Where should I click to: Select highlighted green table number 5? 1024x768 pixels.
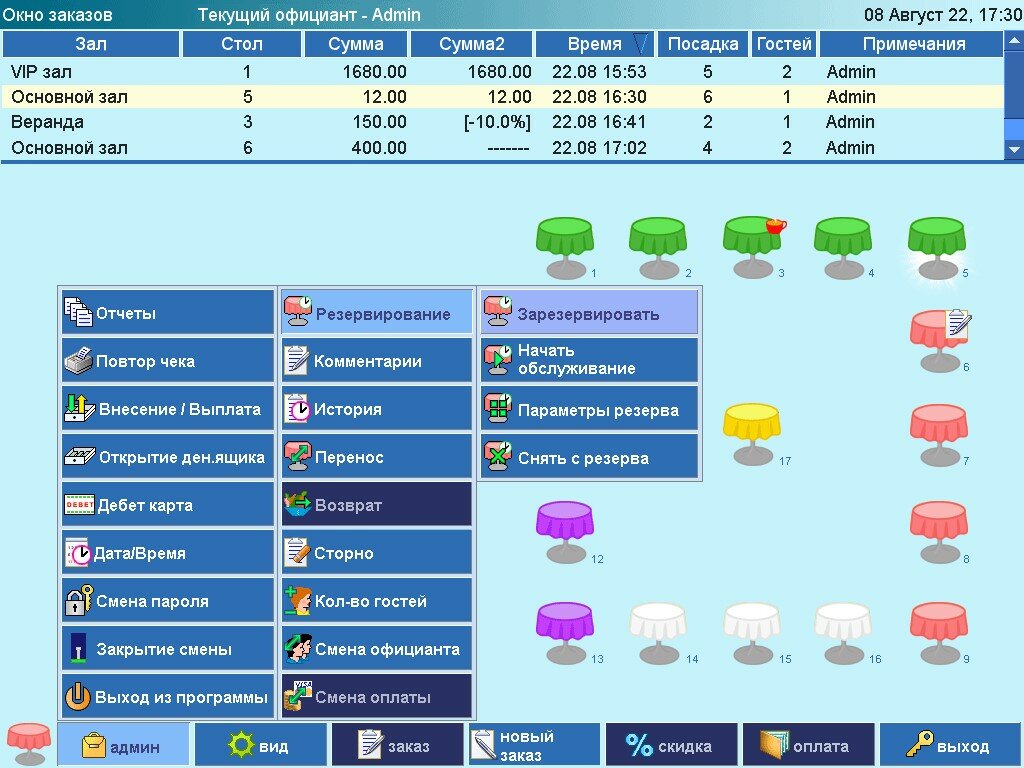(x=938, y=248)
